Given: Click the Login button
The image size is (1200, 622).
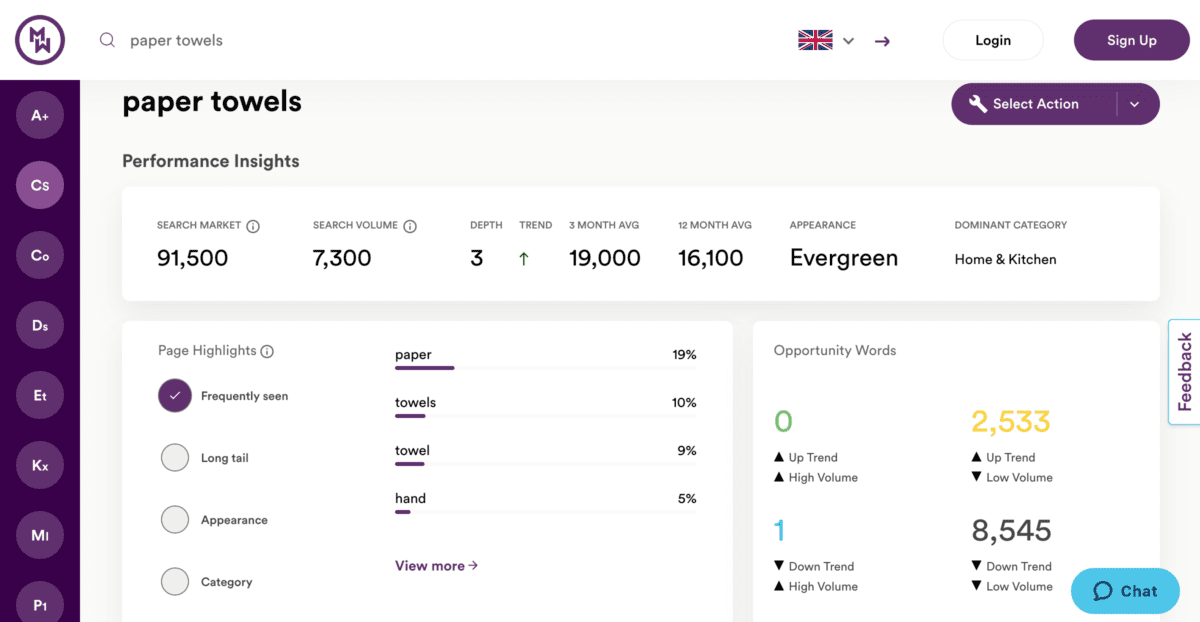Looking at the screenshot, I should [993, 40].
